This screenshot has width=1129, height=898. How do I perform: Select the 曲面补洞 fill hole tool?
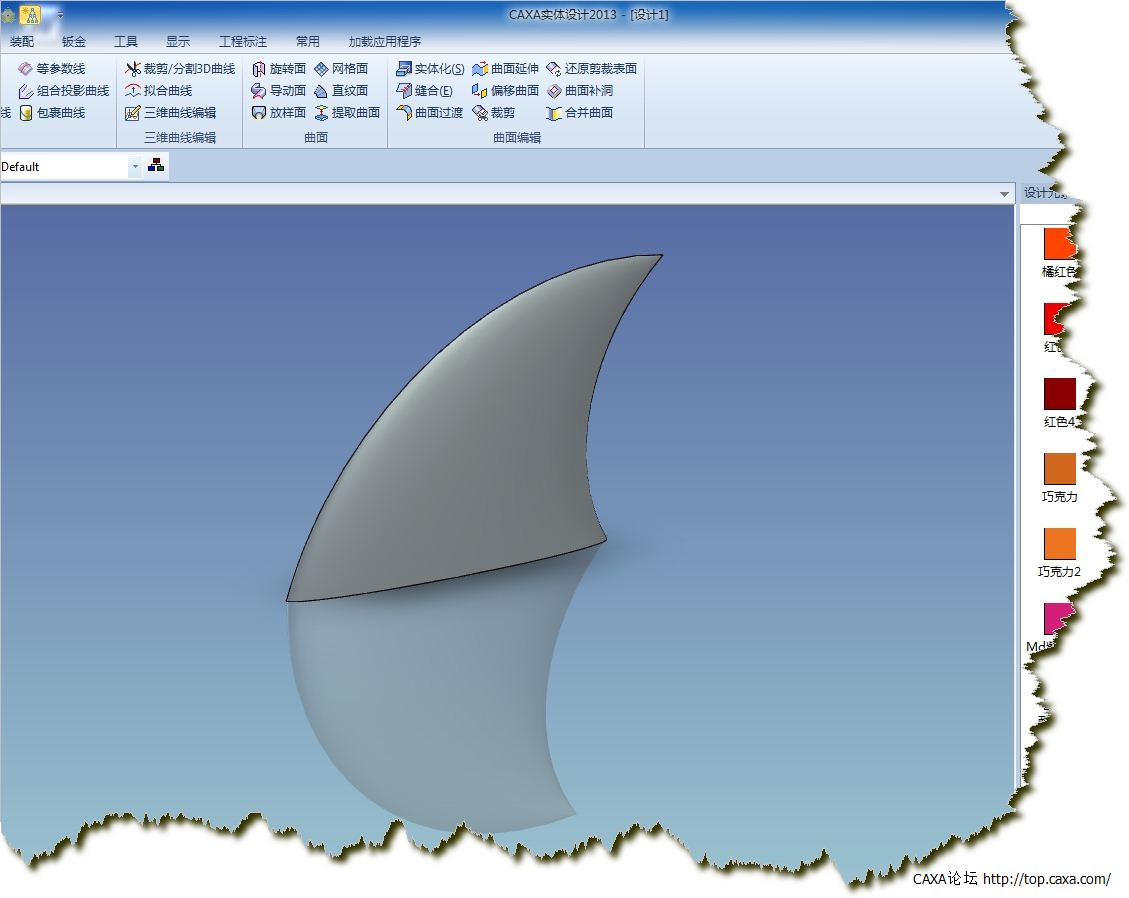[580, 91]
